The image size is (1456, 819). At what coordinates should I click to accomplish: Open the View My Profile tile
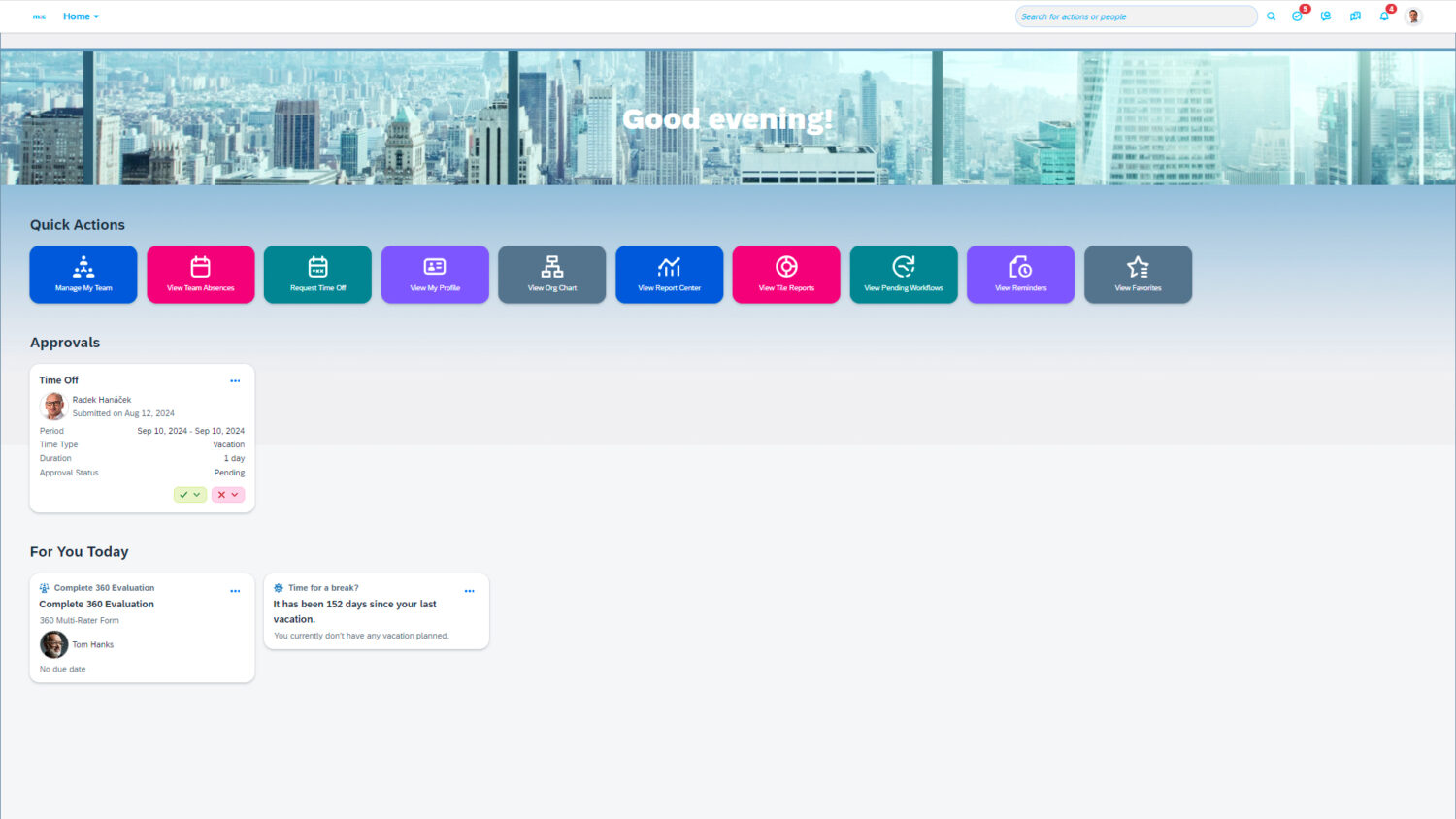tap(435, 274)
